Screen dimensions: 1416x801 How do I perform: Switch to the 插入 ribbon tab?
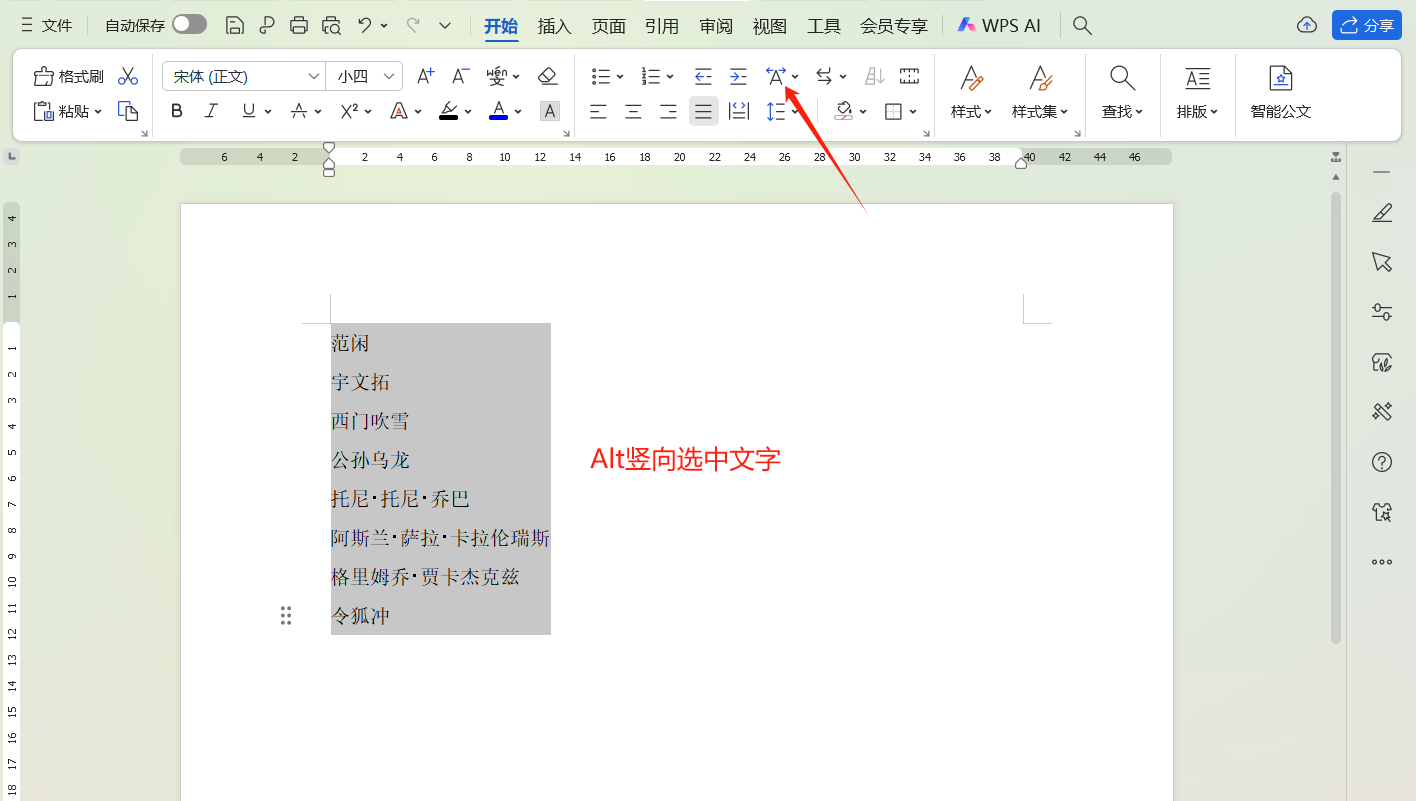click(x=554, y=26)
